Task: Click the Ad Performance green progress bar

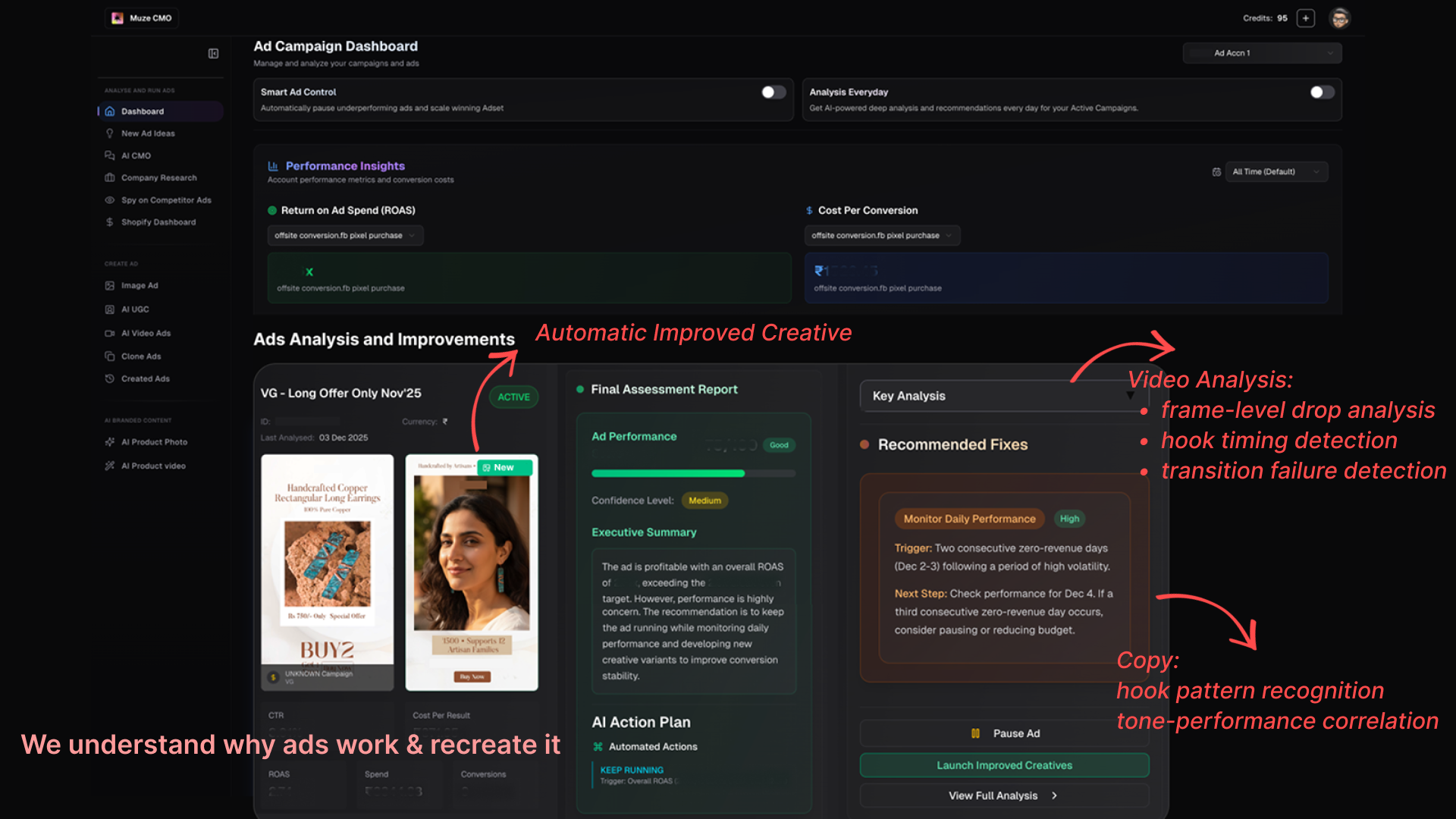Action: click(x=668, y=473)
